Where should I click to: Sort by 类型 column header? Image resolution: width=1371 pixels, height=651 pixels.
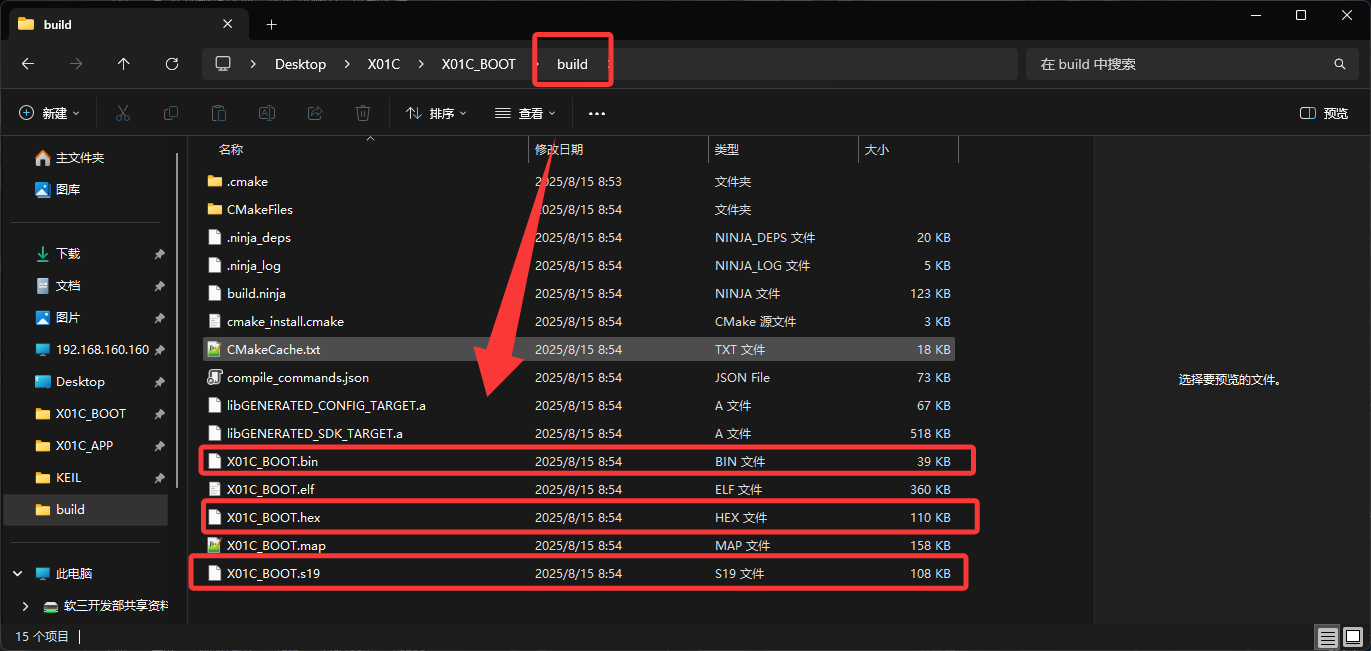[727, 150]
